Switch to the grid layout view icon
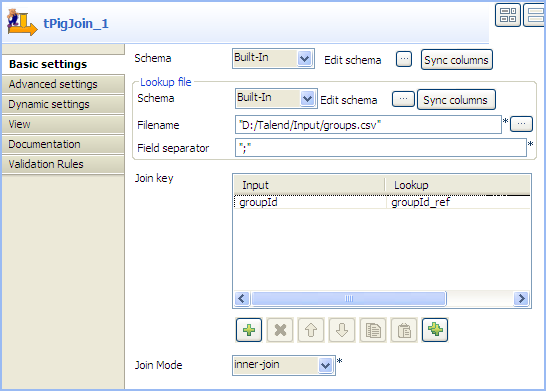546x391 pixels. coord(508,15)
